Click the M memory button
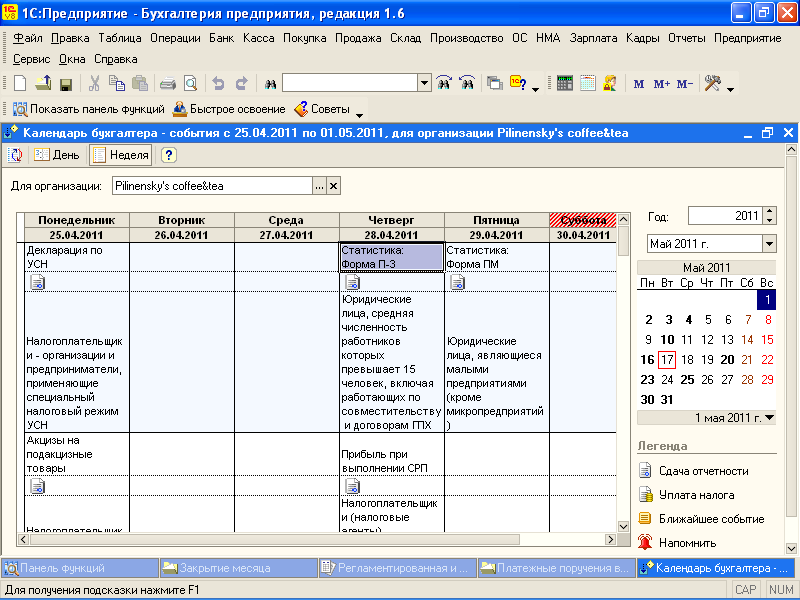Image resolution: width=800 pixels, height=600 pixels. [x=639, y=84]
